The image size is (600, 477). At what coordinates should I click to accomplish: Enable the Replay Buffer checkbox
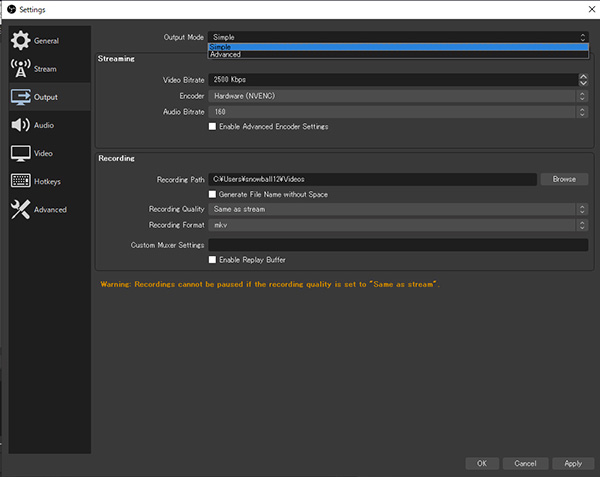[212, 260]
